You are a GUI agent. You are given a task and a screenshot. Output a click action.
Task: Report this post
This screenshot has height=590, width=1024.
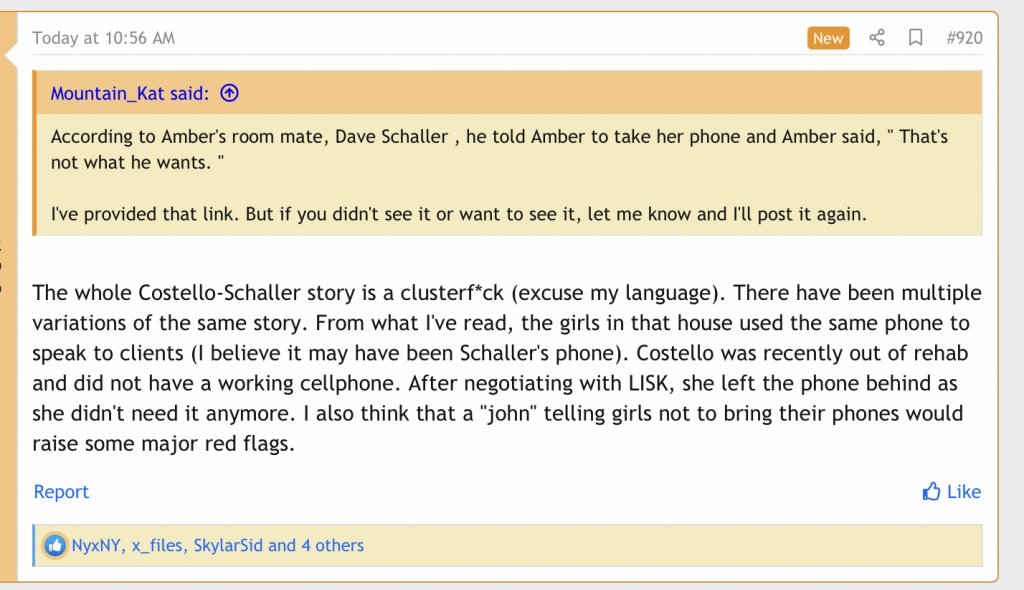click(x=61, y=492)
